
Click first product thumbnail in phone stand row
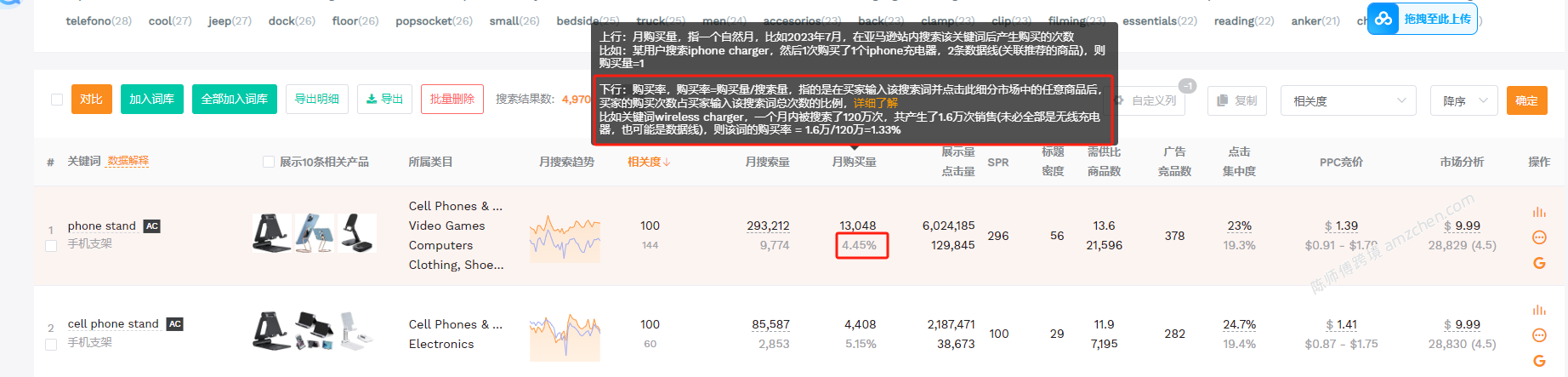pos(272,233)
